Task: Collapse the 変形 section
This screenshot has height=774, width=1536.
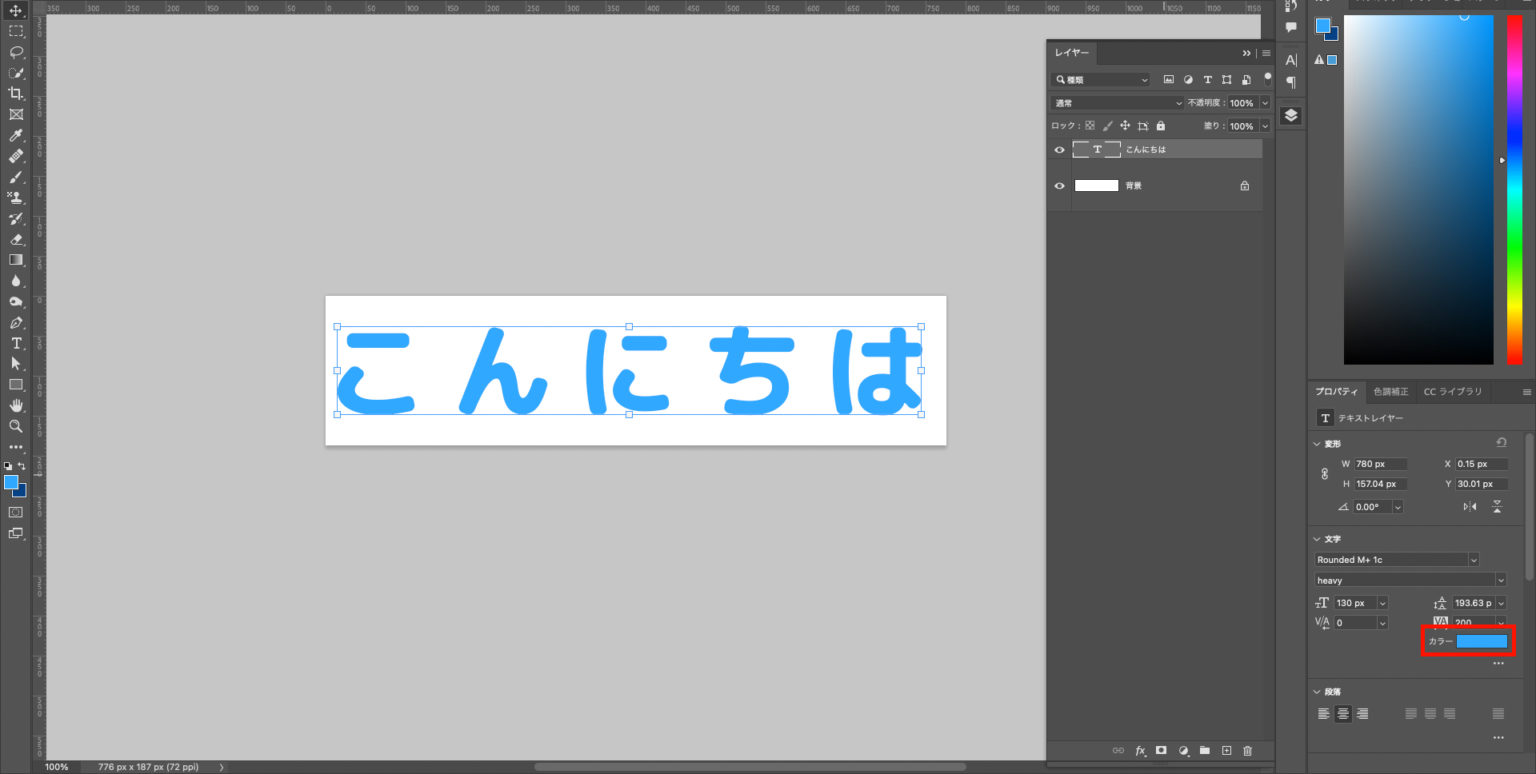Action: pos(1317,443)
